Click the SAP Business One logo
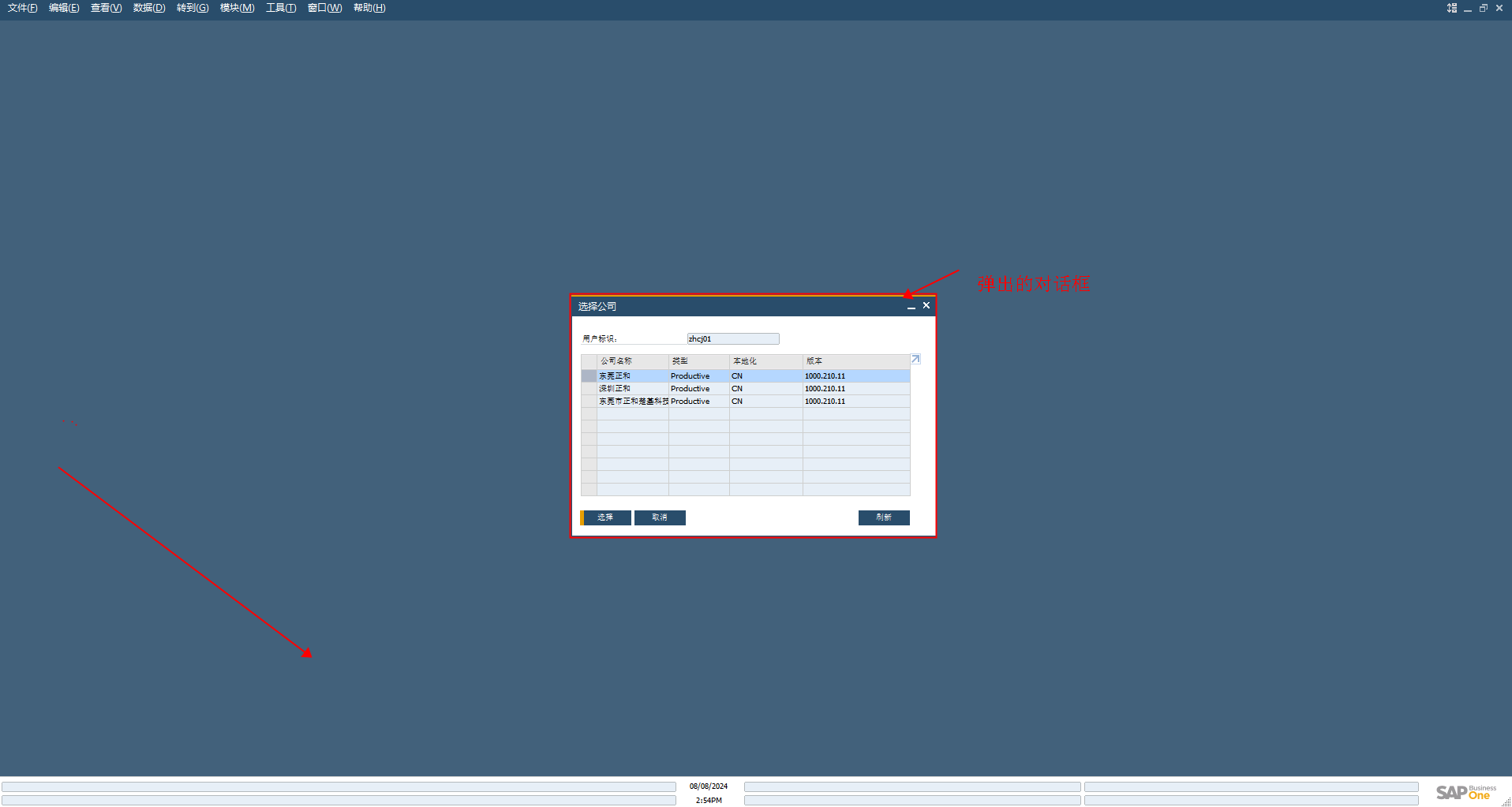The width and height of the screenshot is (1512, 807). (x=1466, y=792)
